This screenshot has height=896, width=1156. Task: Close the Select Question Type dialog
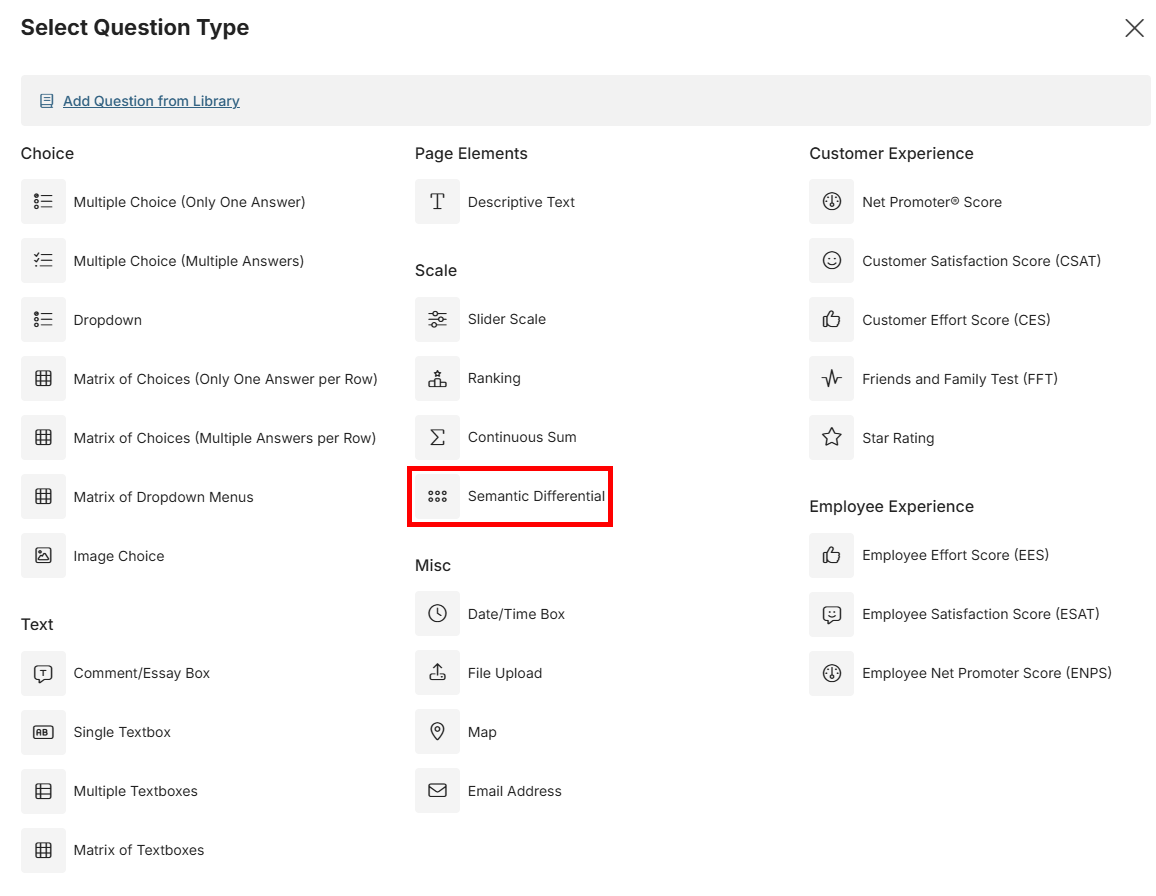pos(1134,28)
